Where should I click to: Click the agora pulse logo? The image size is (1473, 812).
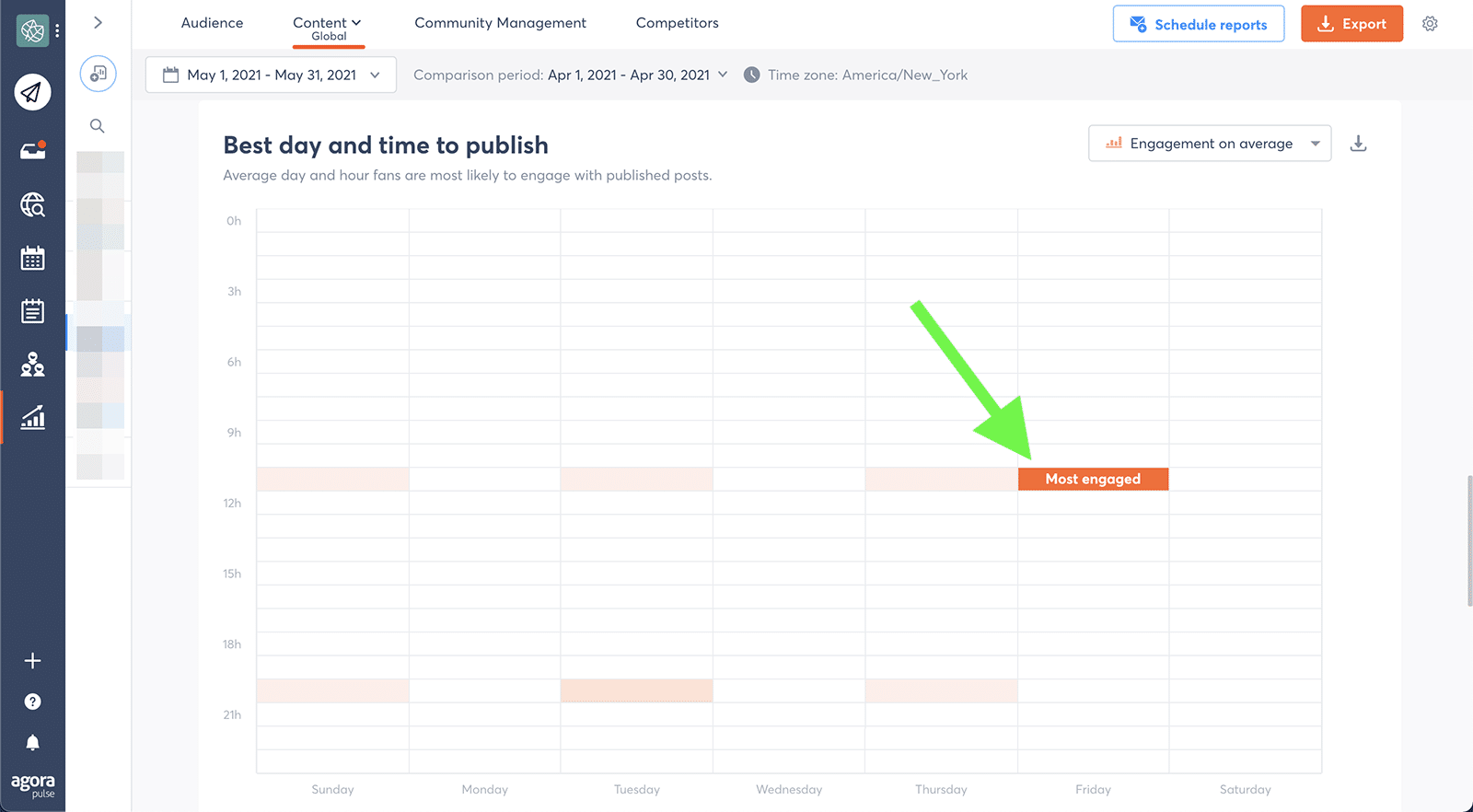coord(33,785)
